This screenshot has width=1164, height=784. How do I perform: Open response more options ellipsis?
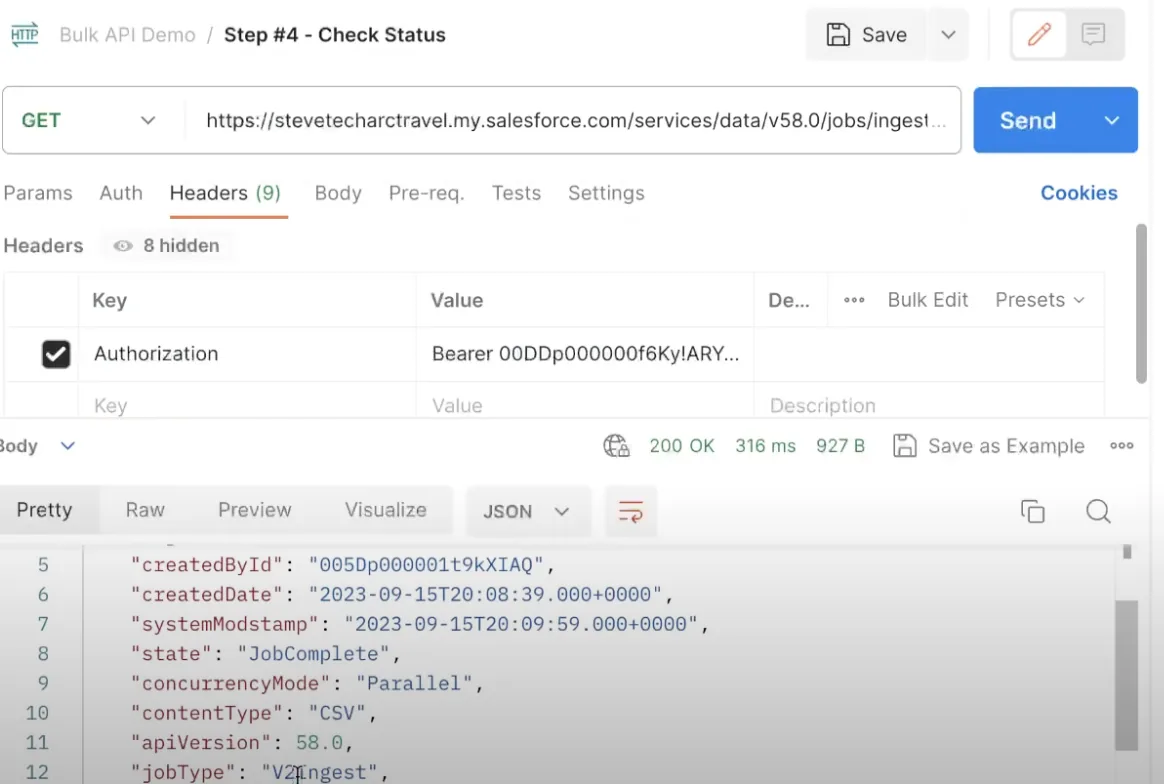(x=1121, y=445)
